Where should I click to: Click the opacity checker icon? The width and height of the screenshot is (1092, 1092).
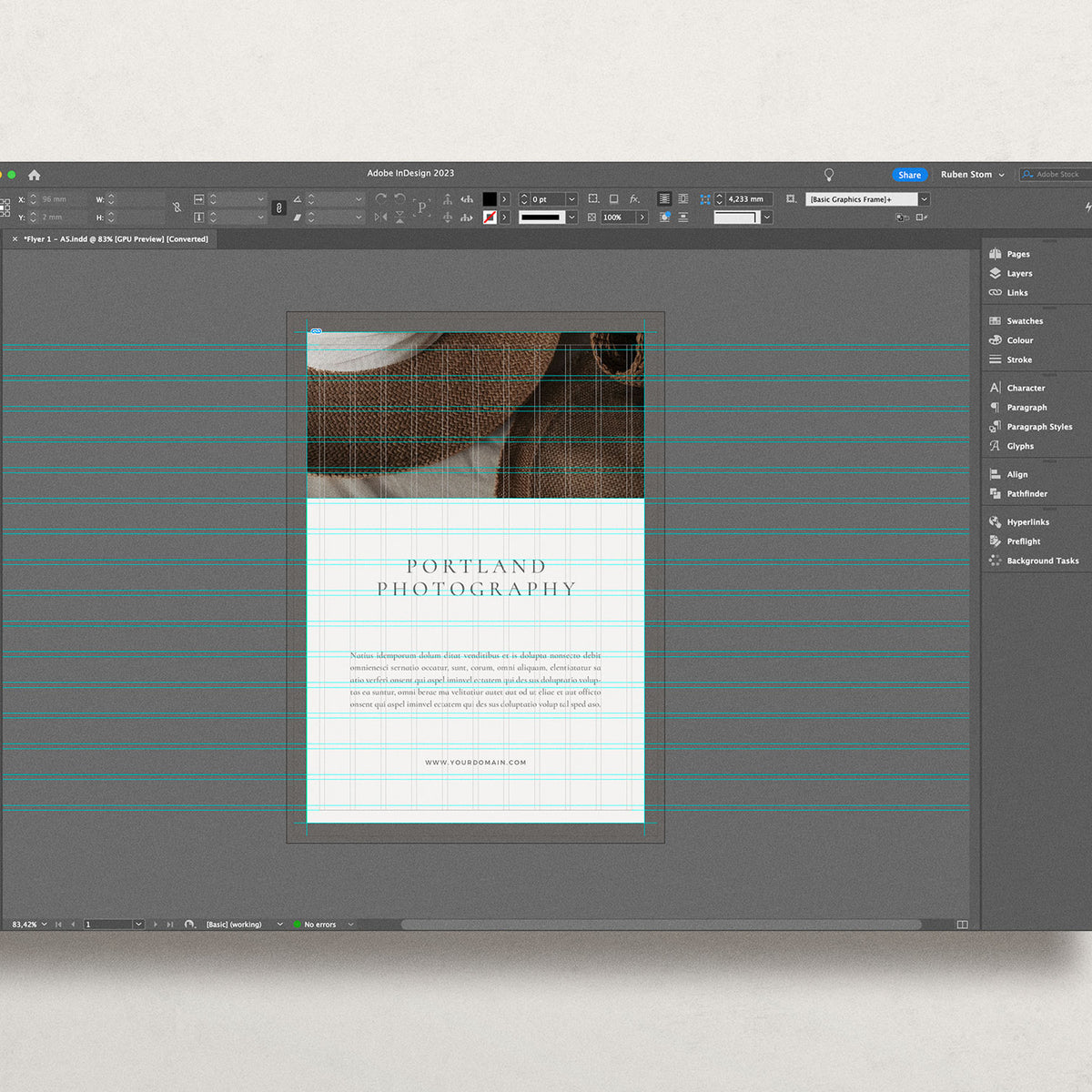tap(591, 217)
